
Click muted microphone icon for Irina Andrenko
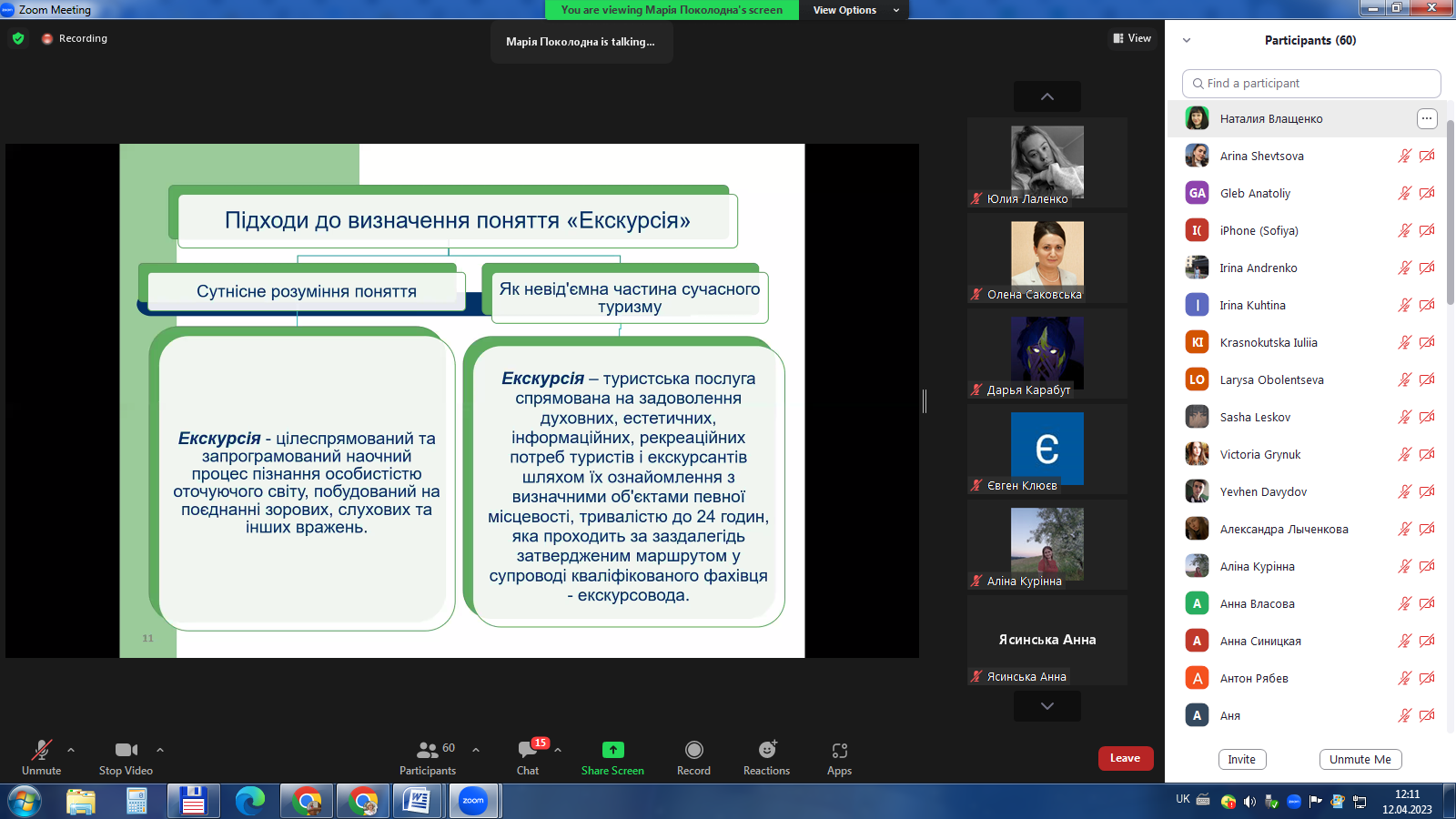point(1405,268)
